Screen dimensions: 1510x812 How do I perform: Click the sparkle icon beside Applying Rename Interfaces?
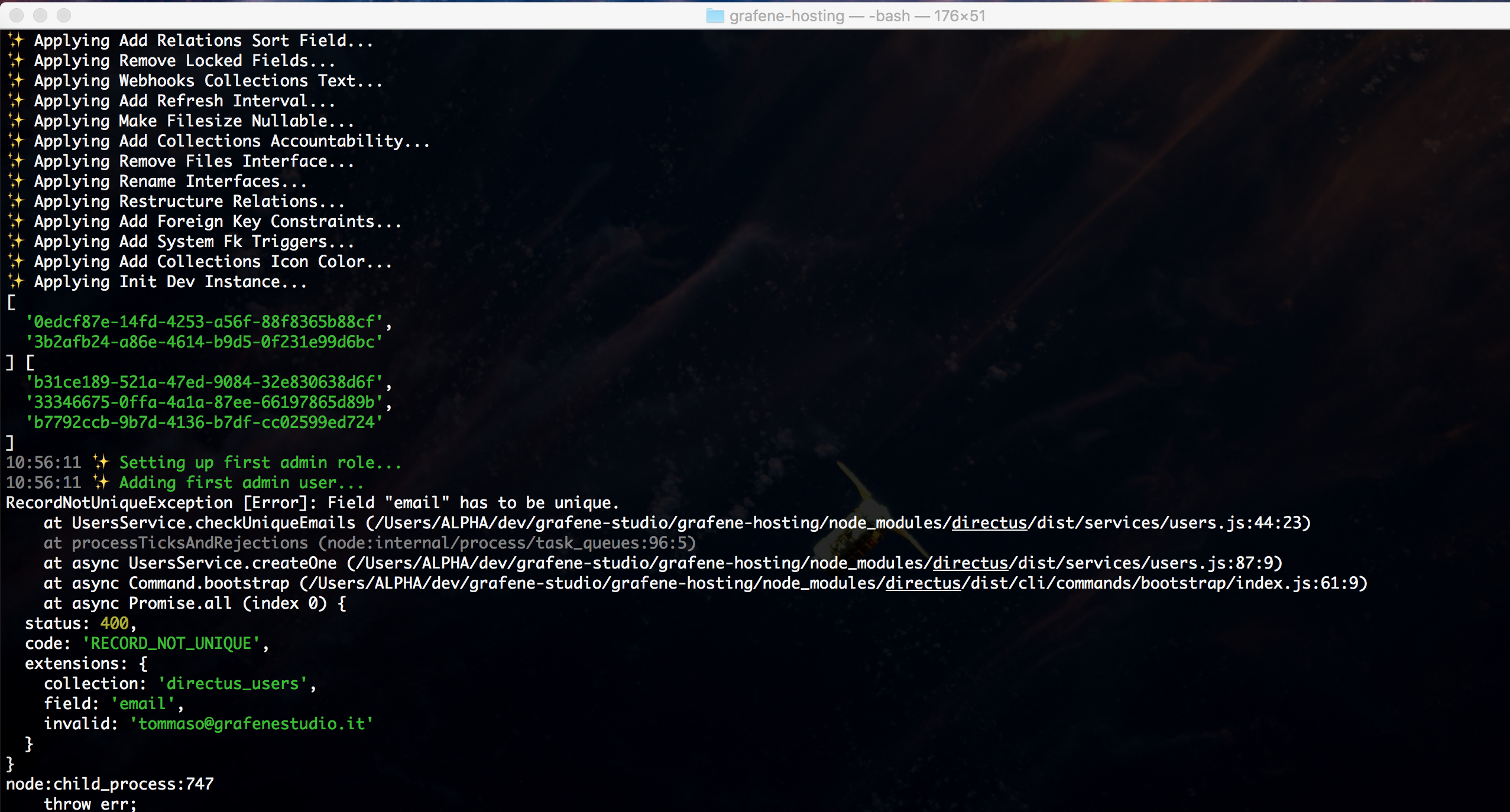[x=16, y=181]
